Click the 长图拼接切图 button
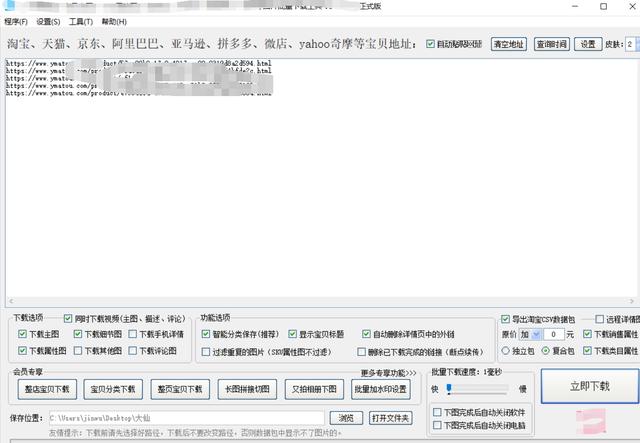This screenshot has height=443, width=640. click(247, 389)
